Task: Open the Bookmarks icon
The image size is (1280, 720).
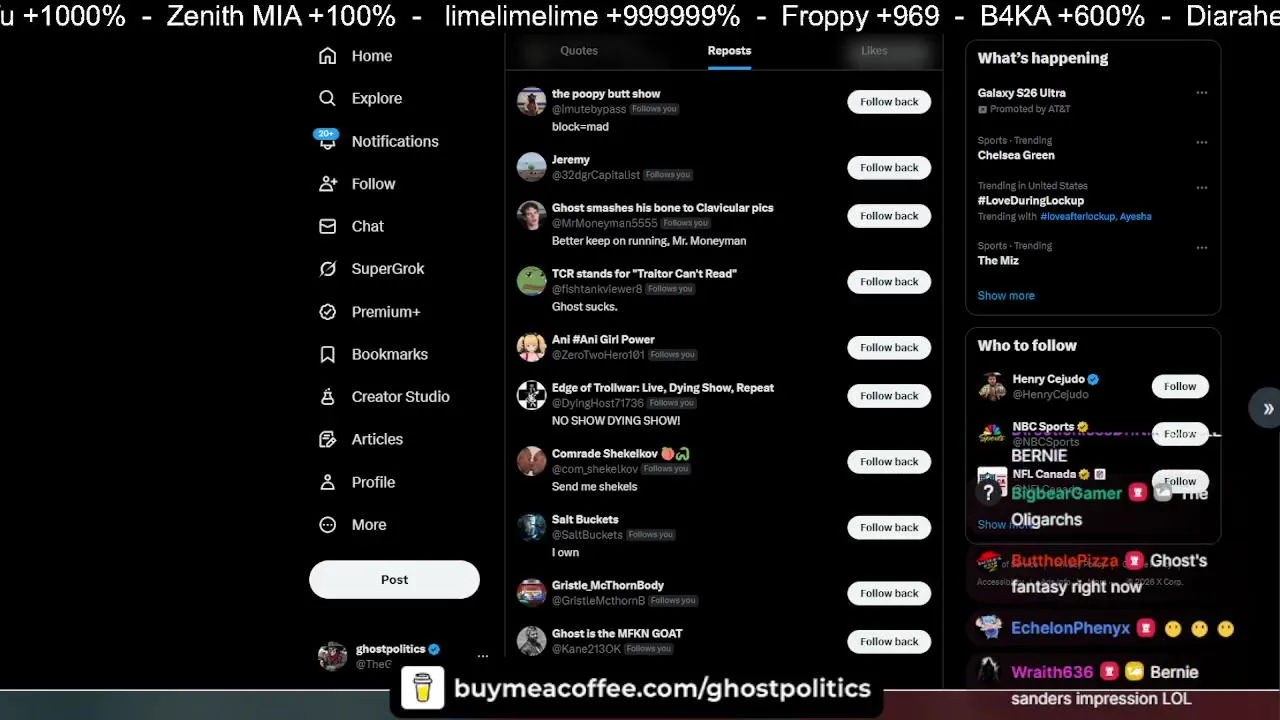Action: (x=327, y=354)
